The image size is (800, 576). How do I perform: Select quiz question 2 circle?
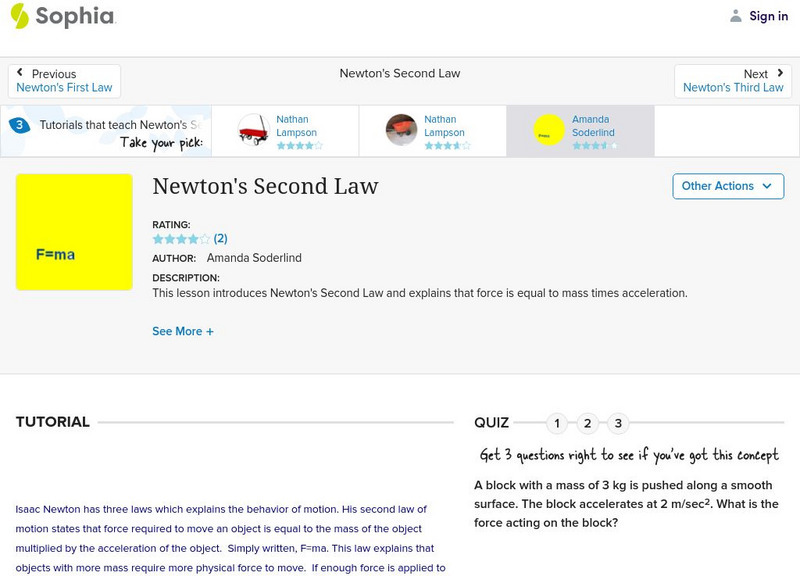[x=587, y=423]
